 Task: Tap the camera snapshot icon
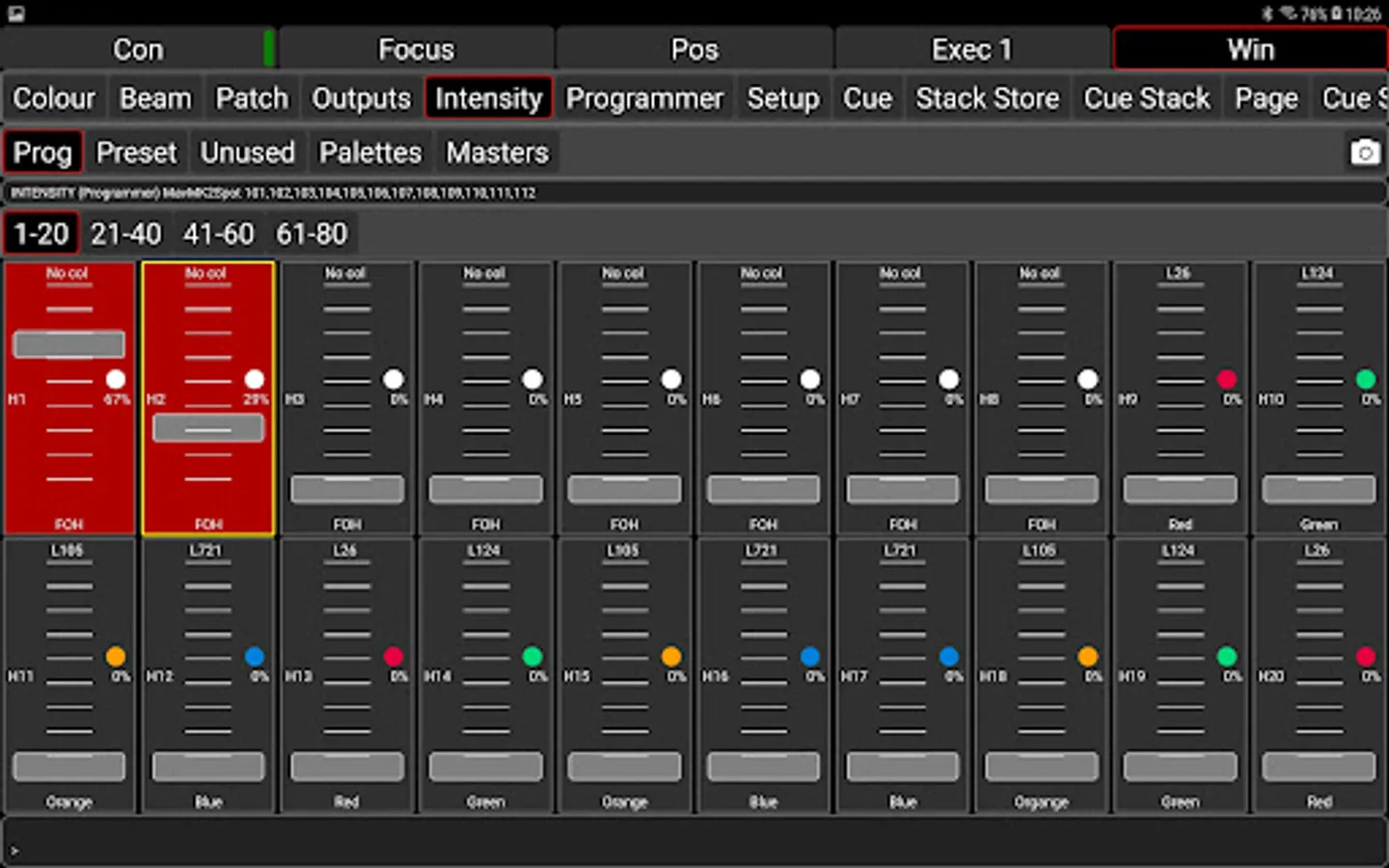[x=1364, y=152]
